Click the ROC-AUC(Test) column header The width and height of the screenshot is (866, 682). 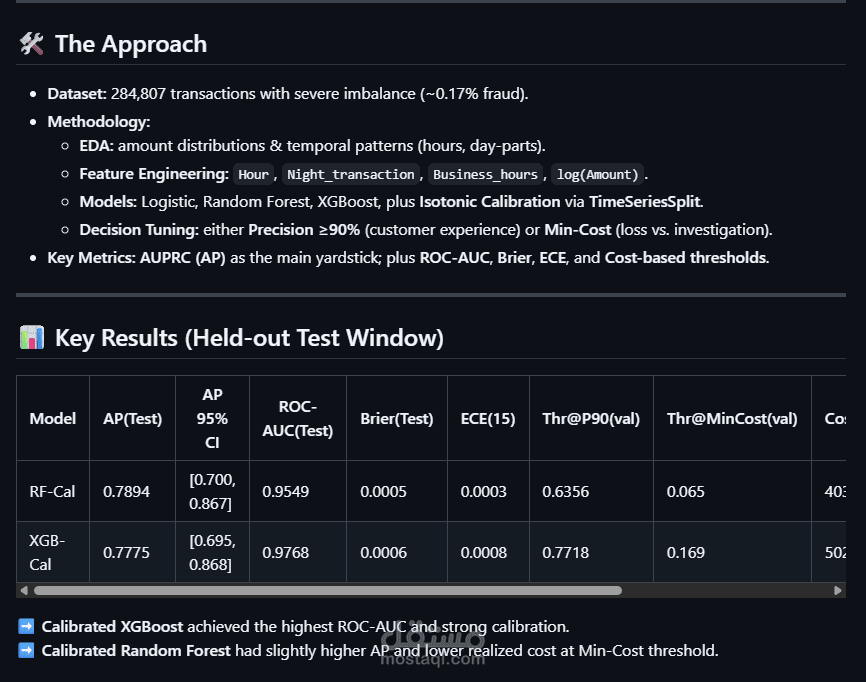click(x=299, y=418)
